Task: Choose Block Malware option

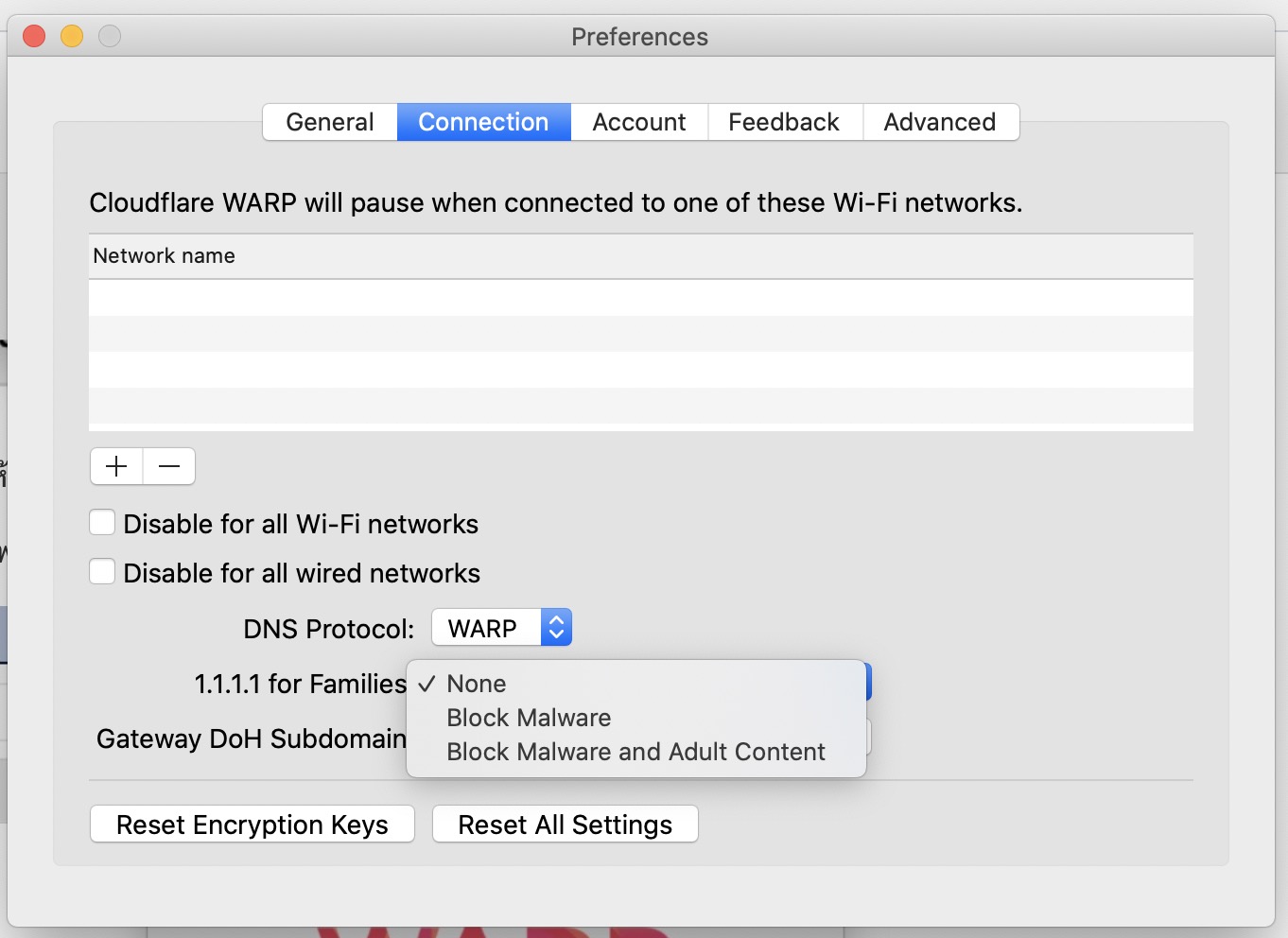Action: click(529, 718)
